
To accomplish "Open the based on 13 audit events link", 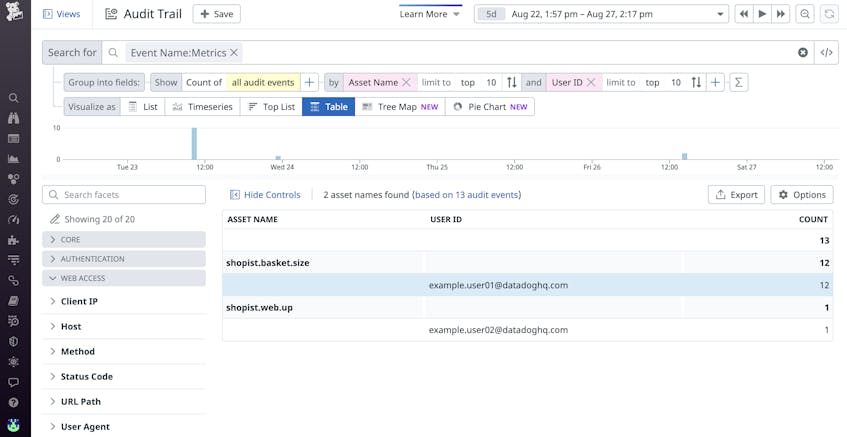I will 467,195.
